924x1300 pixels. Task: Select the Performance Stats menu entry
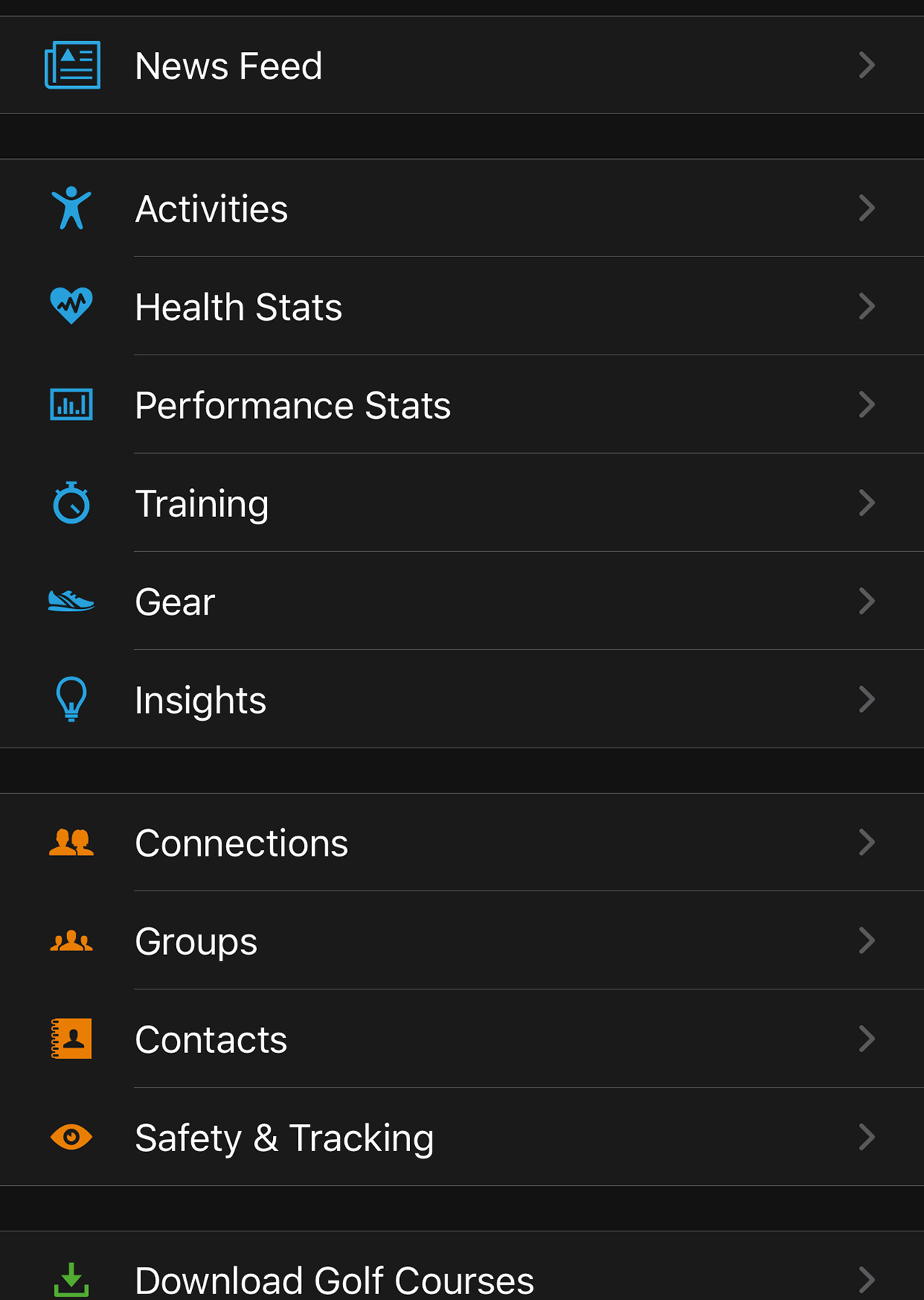pyautogui.click(x=292, y=405)
